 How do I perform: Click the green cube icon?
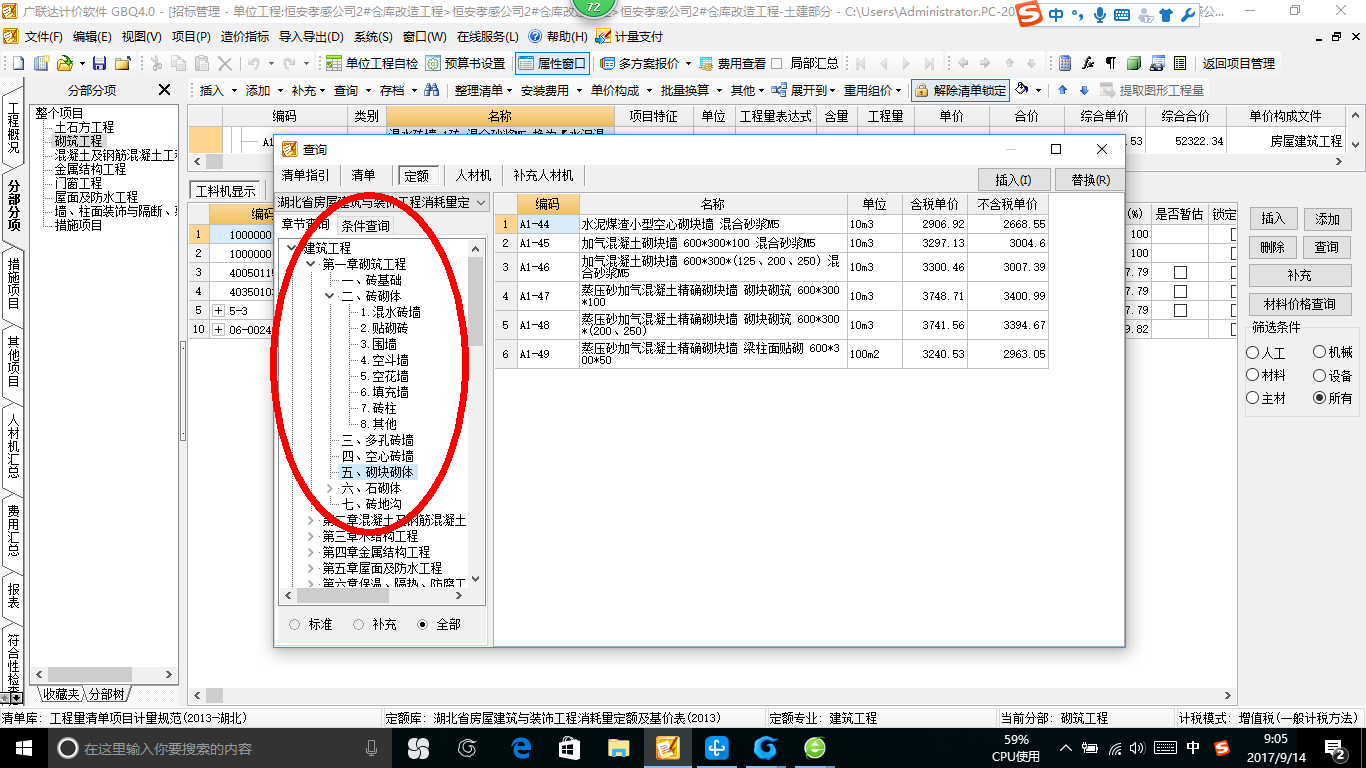1134,63
